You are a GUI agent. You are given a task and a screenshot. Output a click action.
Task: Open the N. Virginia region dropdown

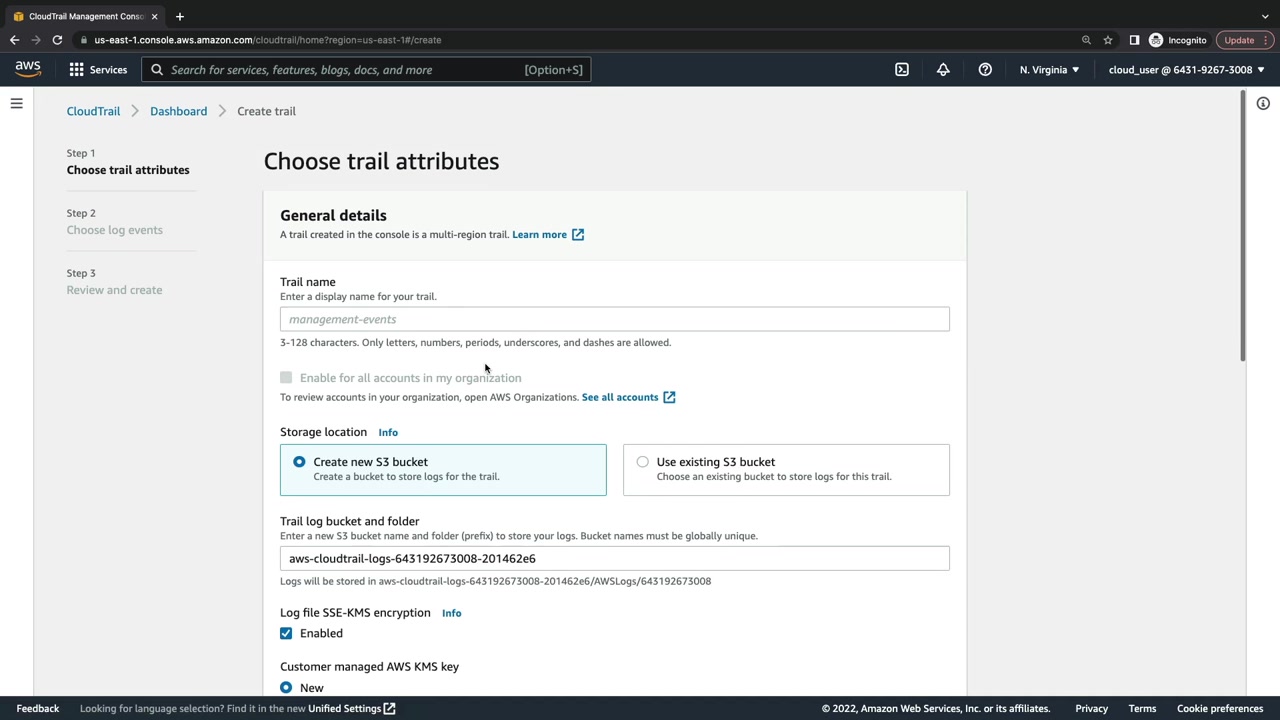coord(1049,70)
